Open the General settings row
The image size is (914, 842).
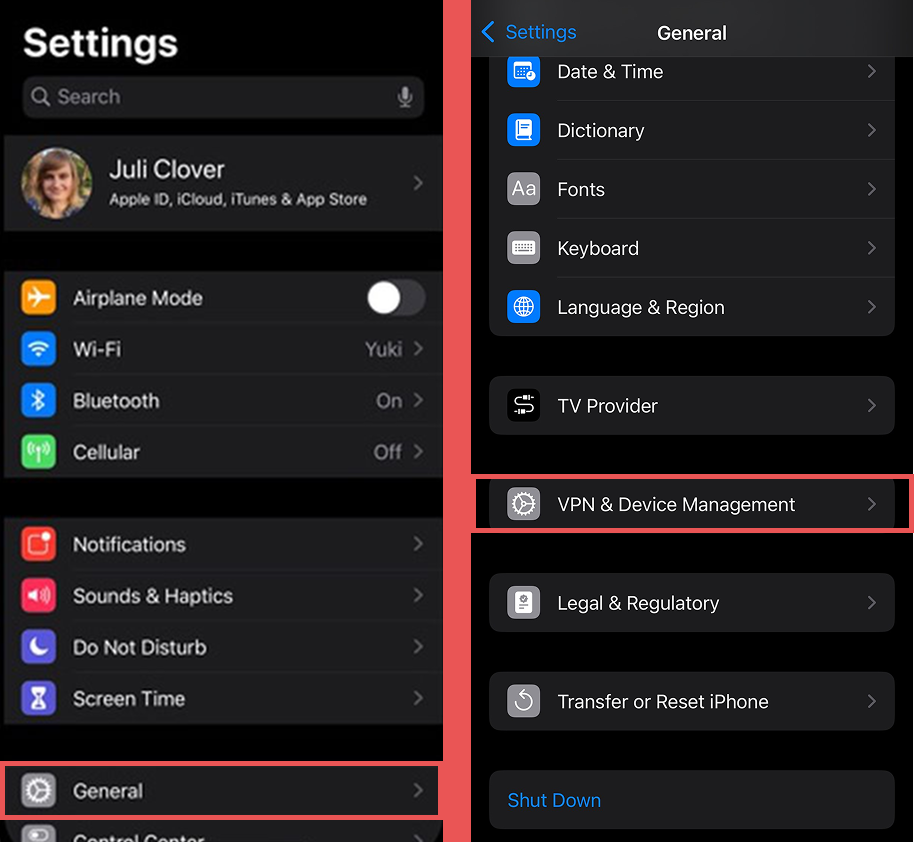click(221, 791)
